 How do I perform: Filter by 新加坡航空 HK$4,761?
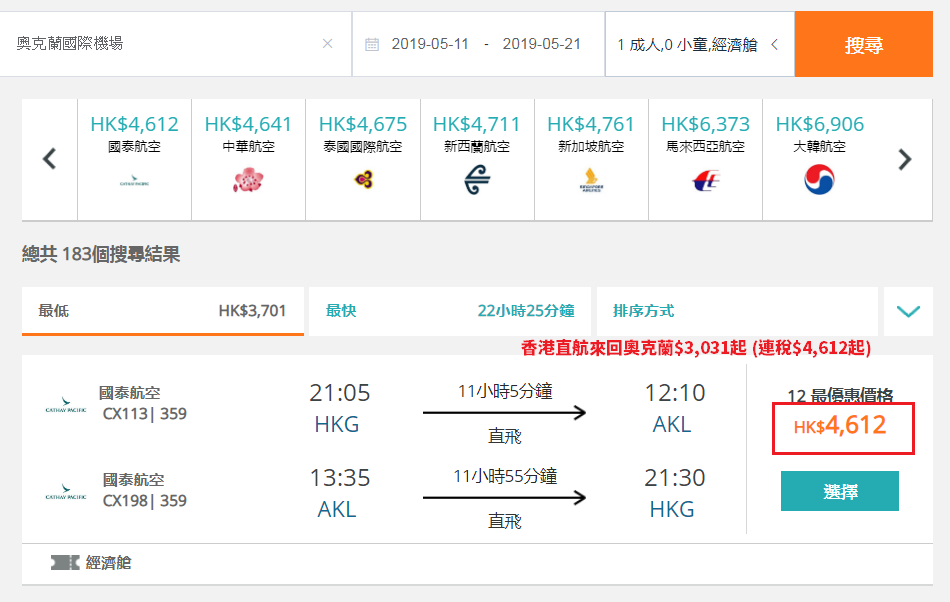coord(591,159)
